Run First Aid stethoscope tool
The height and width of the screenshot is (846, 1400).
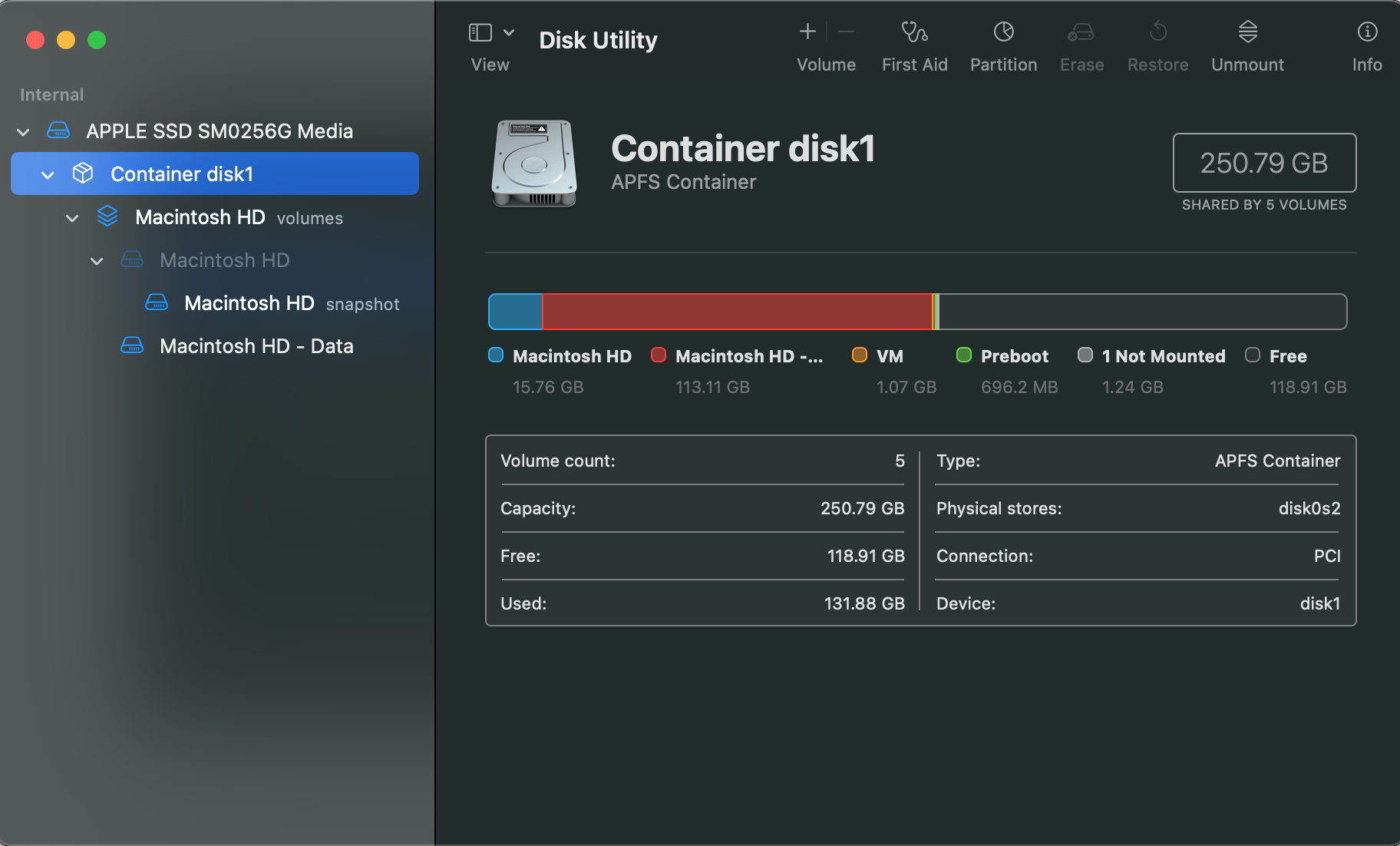tap(914, 31)
